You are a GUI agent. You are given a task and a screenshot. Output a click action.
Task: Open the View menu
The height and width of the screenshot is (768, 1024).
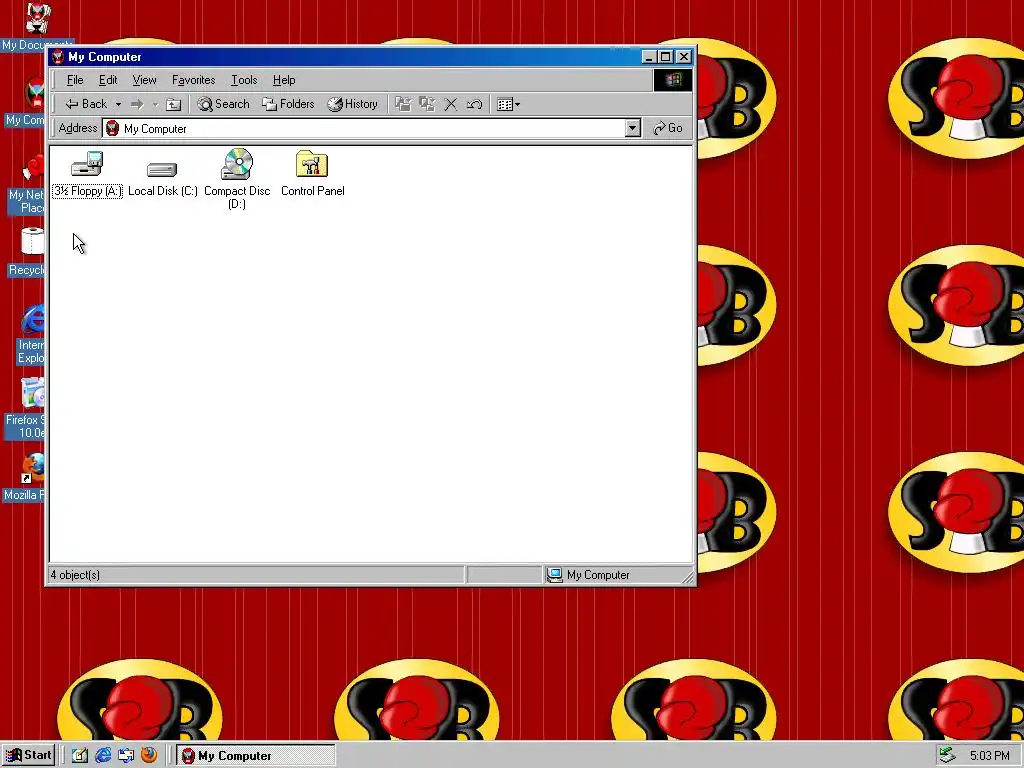click(x=144, y=80)
